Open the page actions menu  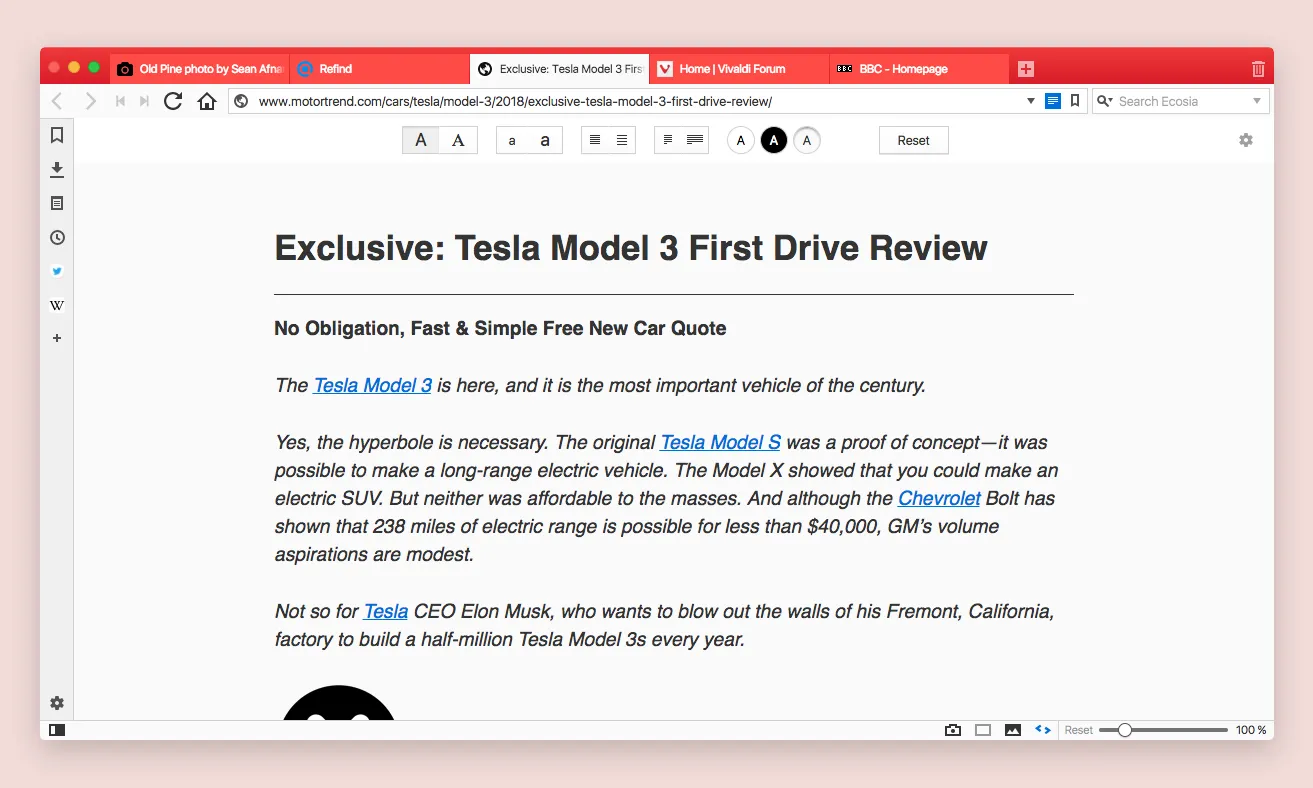[x=1043, y=730]
